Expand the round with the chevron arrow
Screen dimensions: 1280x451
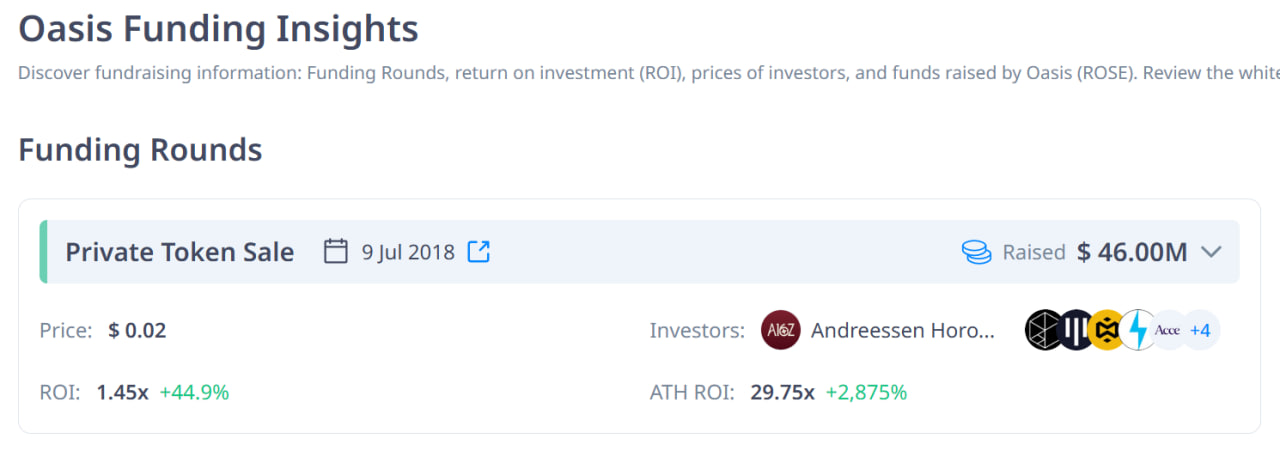click(1211, 252)
